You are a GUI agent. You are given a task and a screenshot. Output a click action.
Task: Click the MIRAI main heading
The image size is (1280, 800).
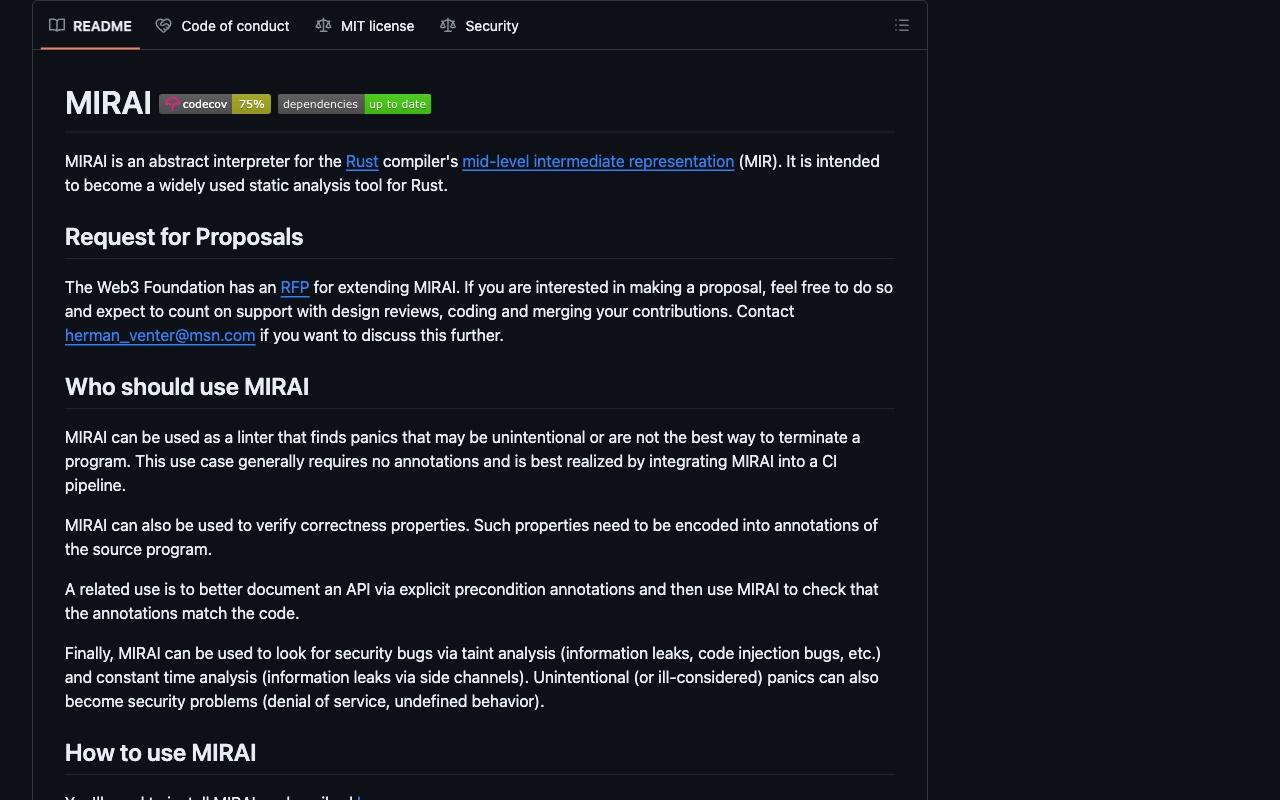pyautogui.click(x=108, y=103)
